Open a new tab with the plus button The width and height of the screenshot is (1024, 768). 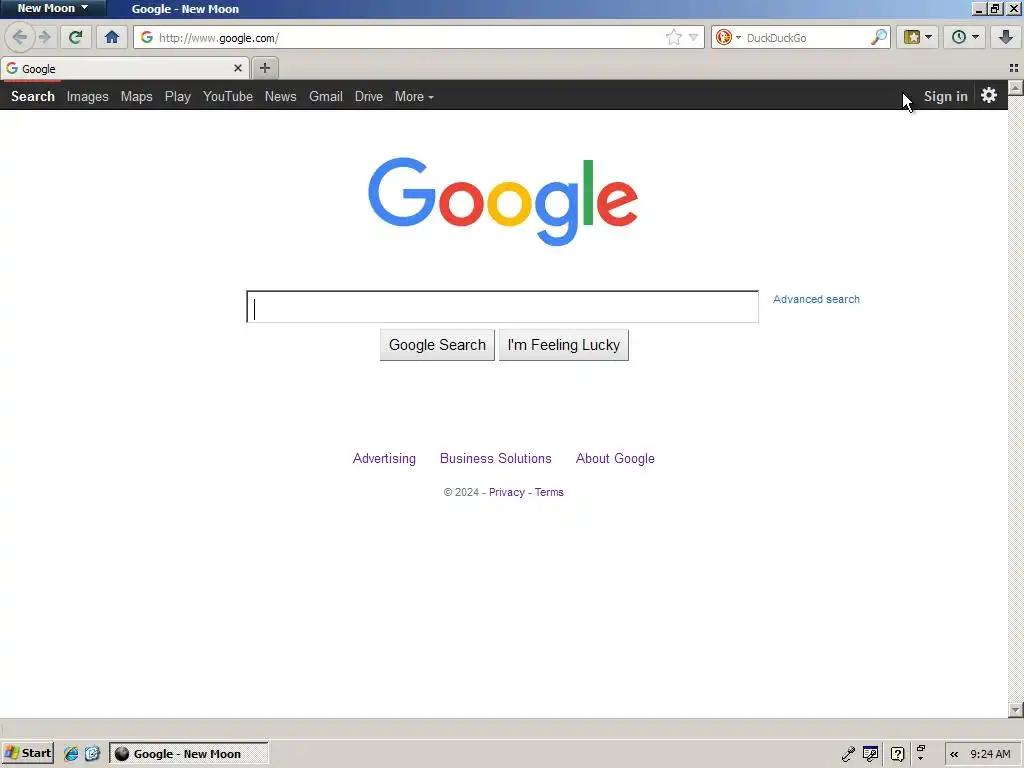(264, 68)
